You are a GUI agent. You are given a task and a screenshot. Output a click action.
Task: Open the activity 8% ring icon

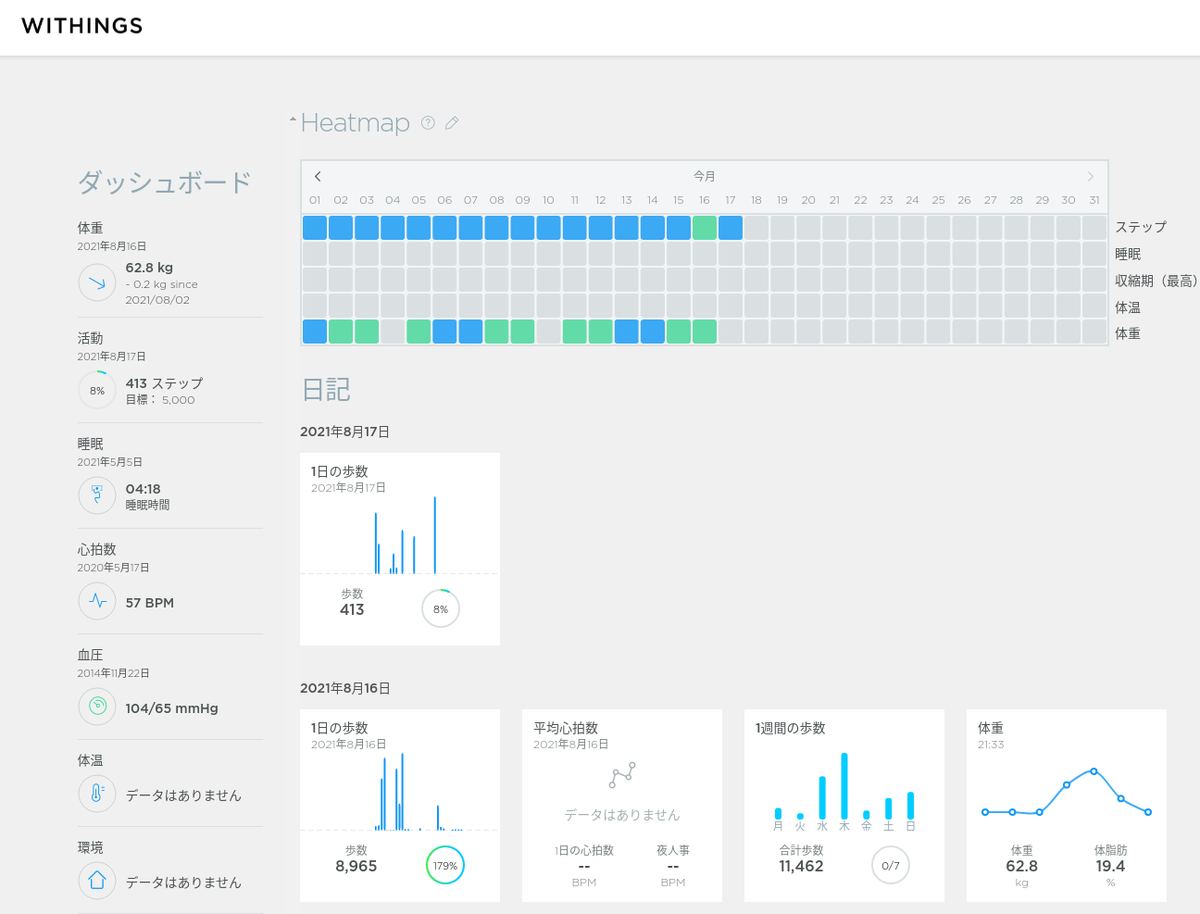pyautogui.click(x=97, y=390)
